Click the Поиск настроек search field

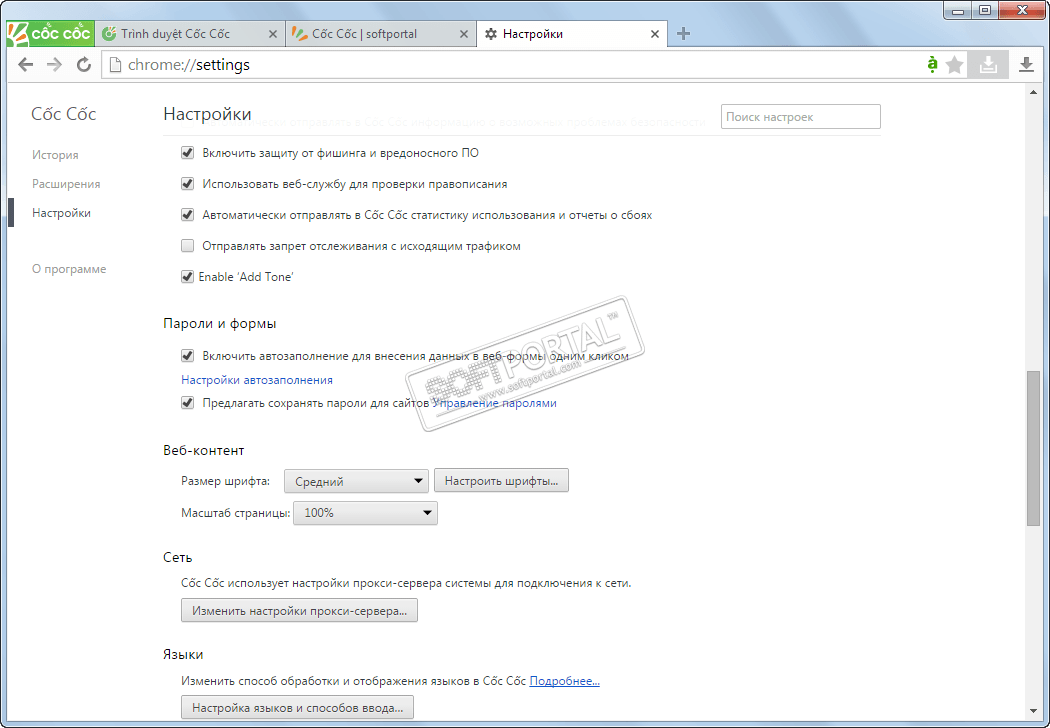tap(800, 117)
